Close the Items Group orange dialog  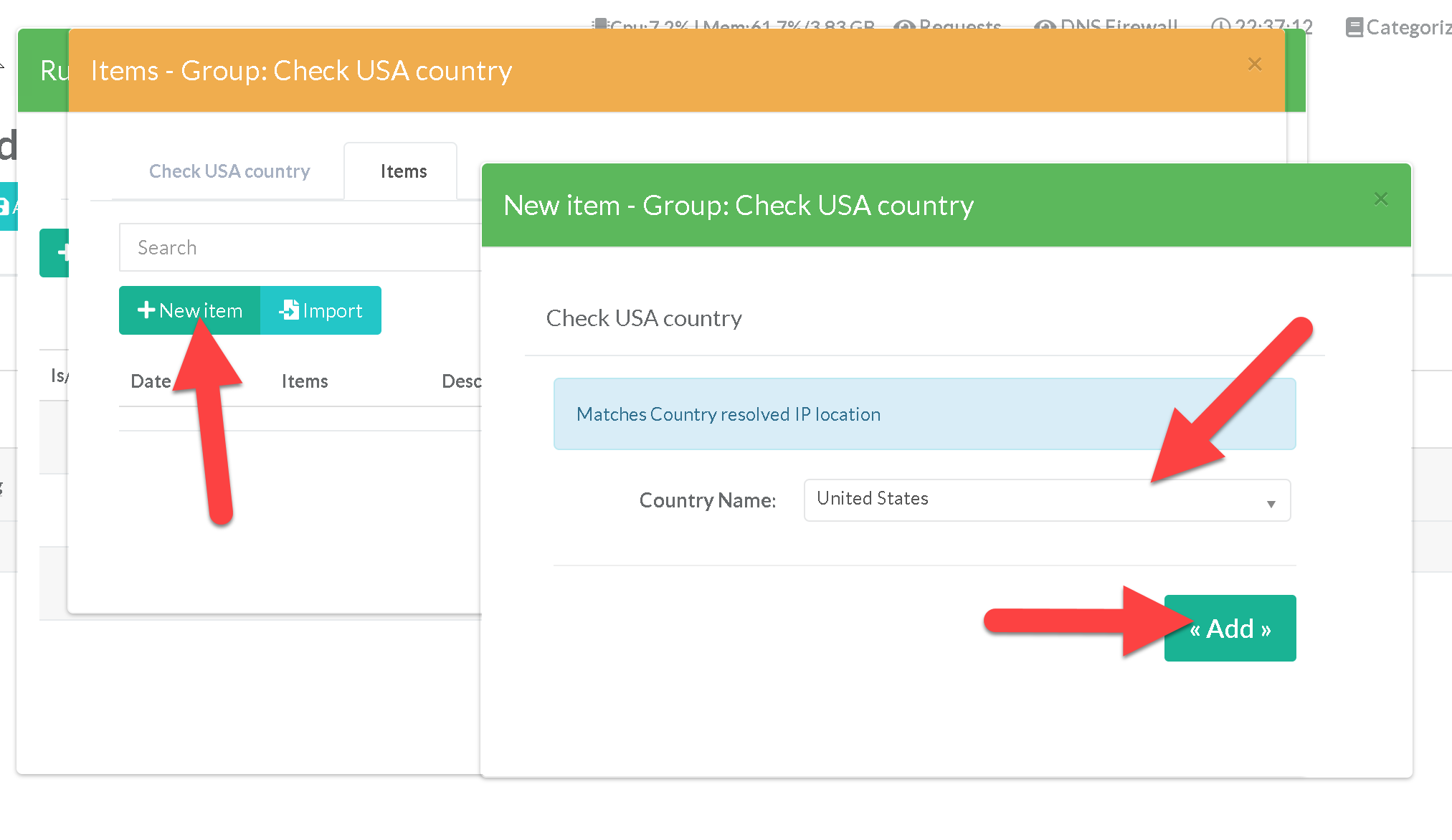coord(1255,64)
